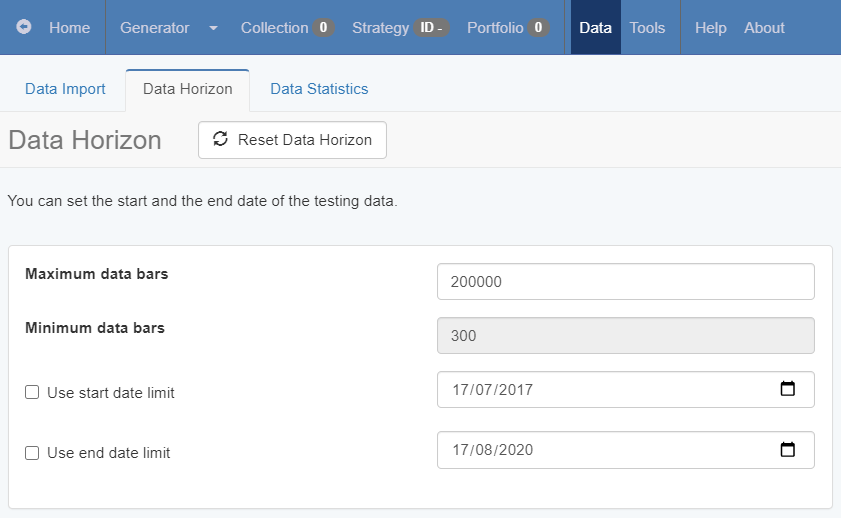Click the Portfolio count badge
841x518 pixels.
point(538,28)
